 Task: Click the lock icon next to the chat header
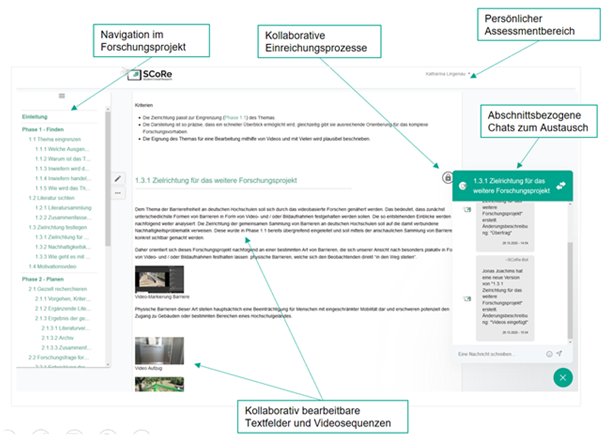[x=448, y=178]
